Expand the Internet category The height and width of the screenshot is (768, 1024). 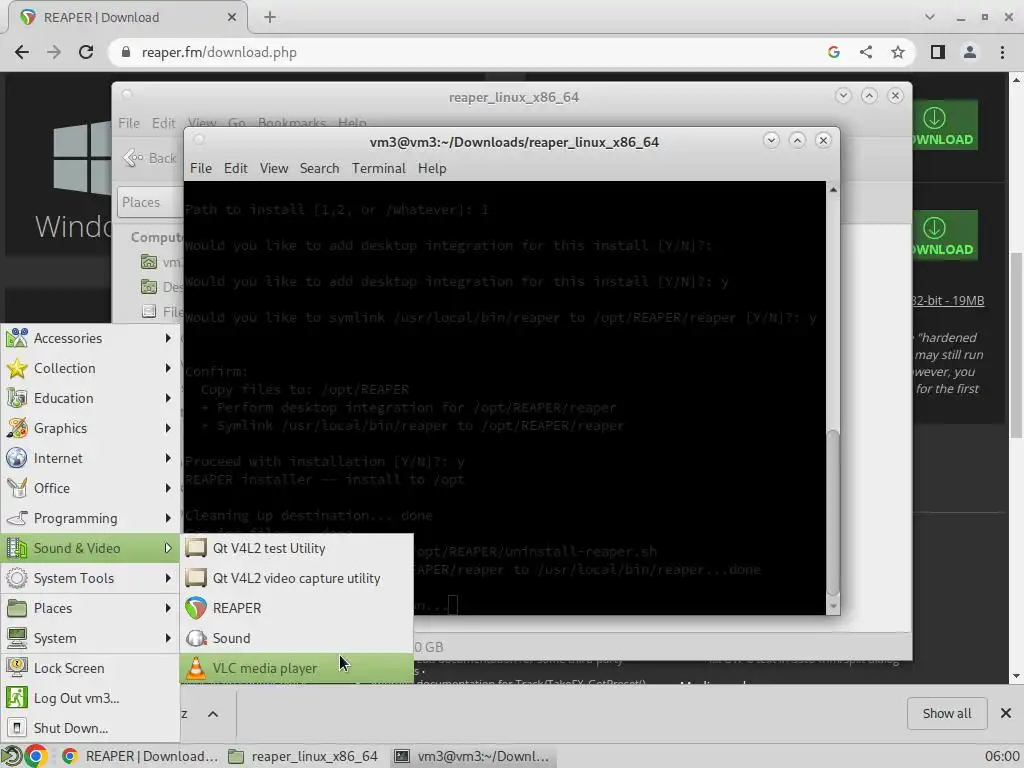(x=90, y=458)
